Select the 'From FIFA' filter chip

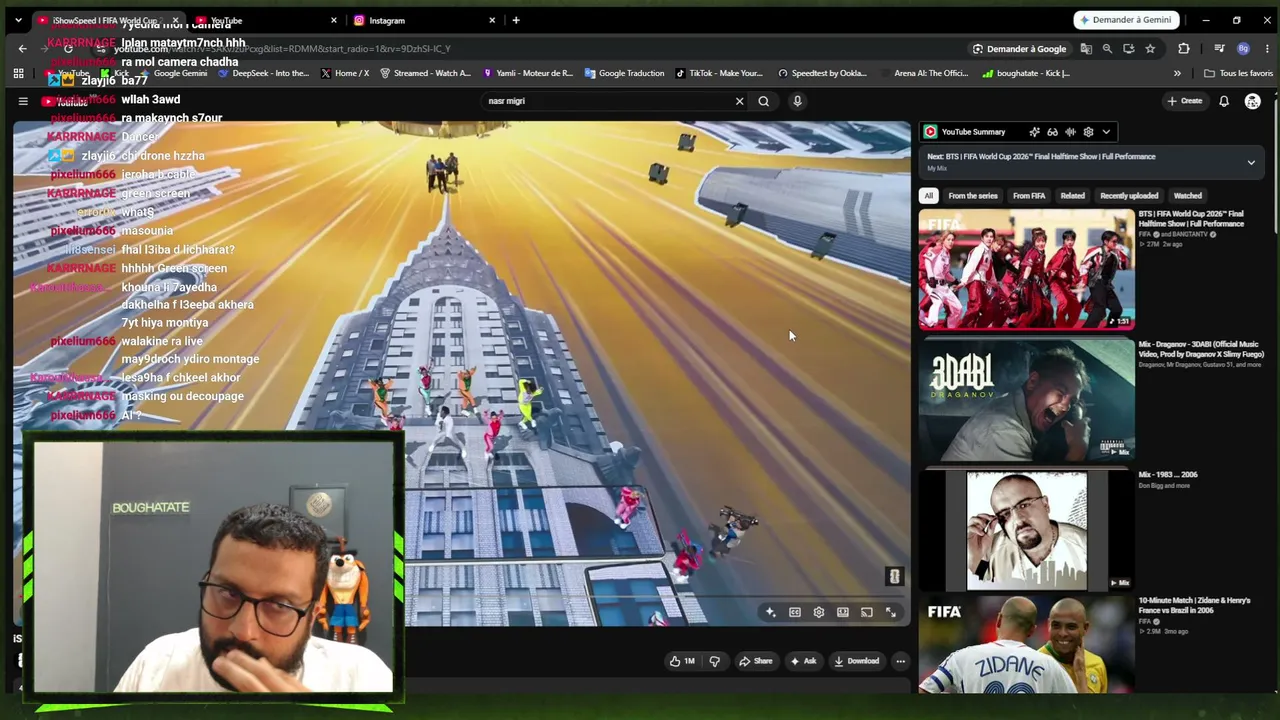click(x=1029, y=196)
